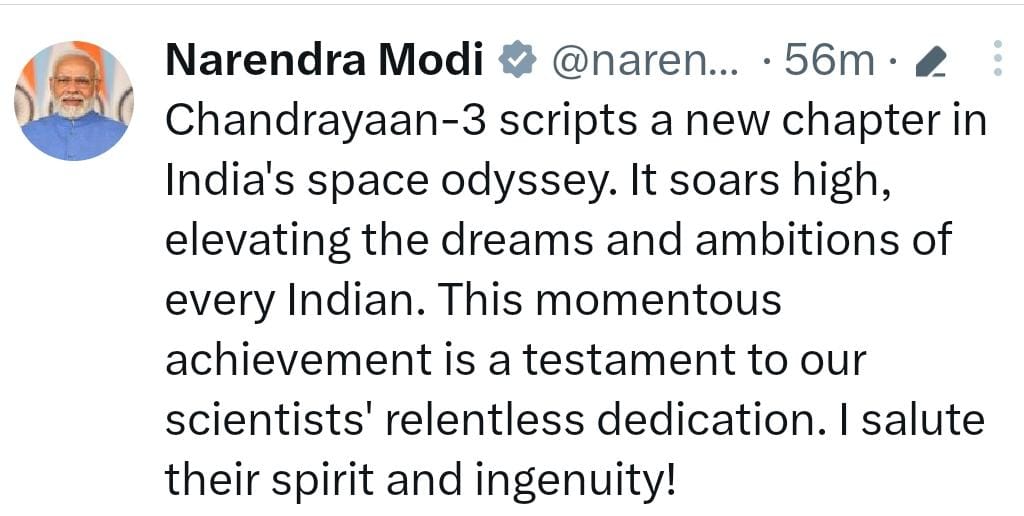Click the pencil edited-post icon
Image resolution: width=1024 pixels, height=516 pixels.
931,63
